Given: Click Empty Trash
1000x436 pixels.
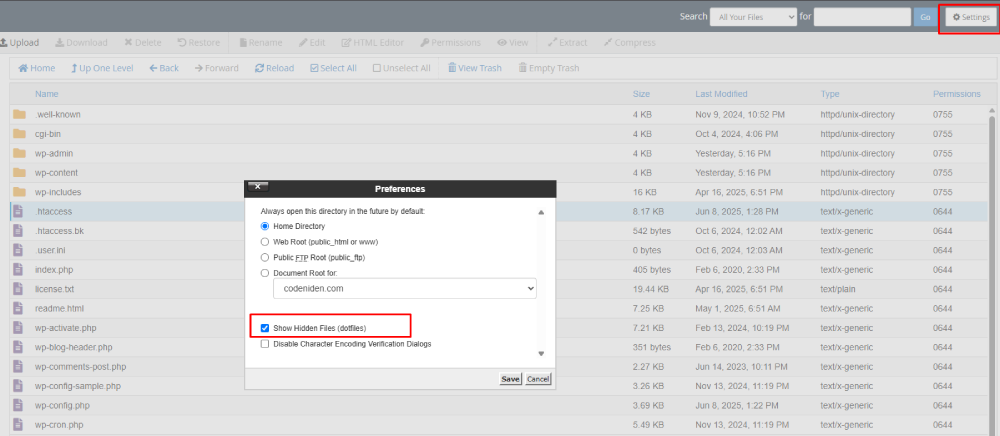Looking at the screenshot, I should coord(548,68).
